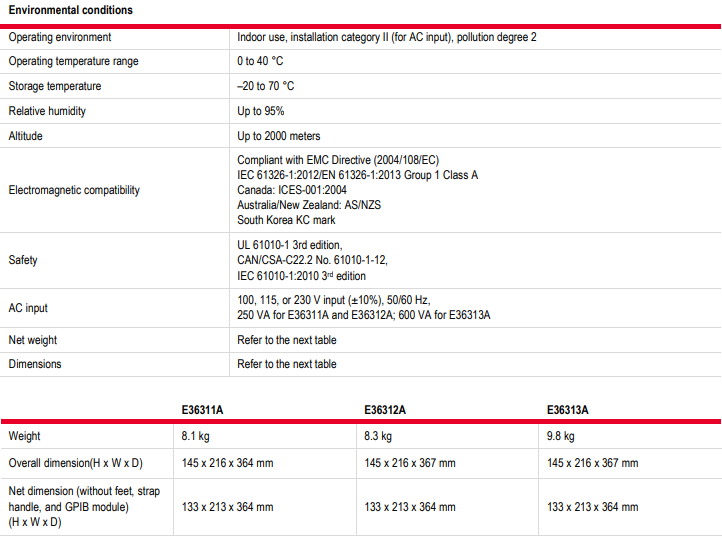Screen dimensions: 722x537
Task: Select the E36312A column header
Action: point(385,410)
